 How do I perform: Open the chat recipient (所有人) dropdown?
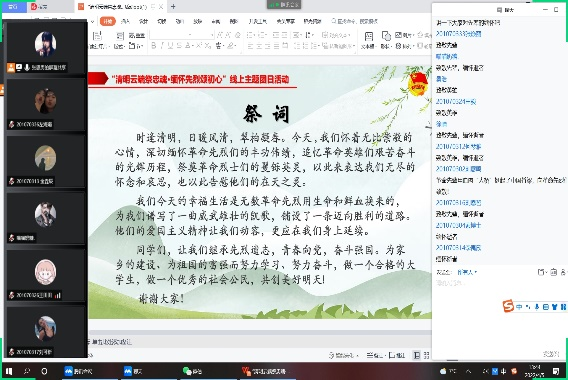click(467, 272)
